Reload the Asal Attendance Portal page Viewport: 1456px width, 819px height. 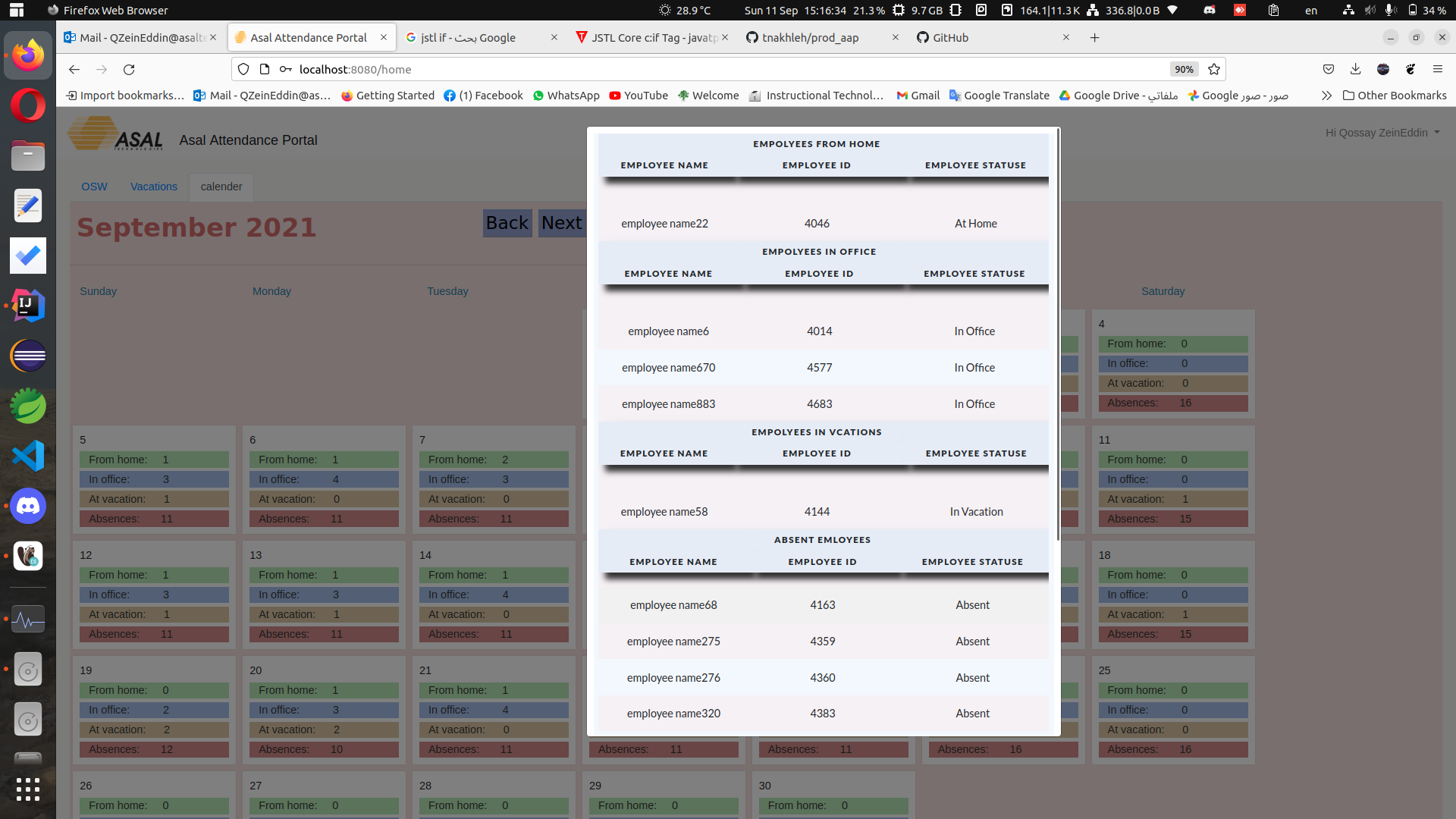click(129, 69)
